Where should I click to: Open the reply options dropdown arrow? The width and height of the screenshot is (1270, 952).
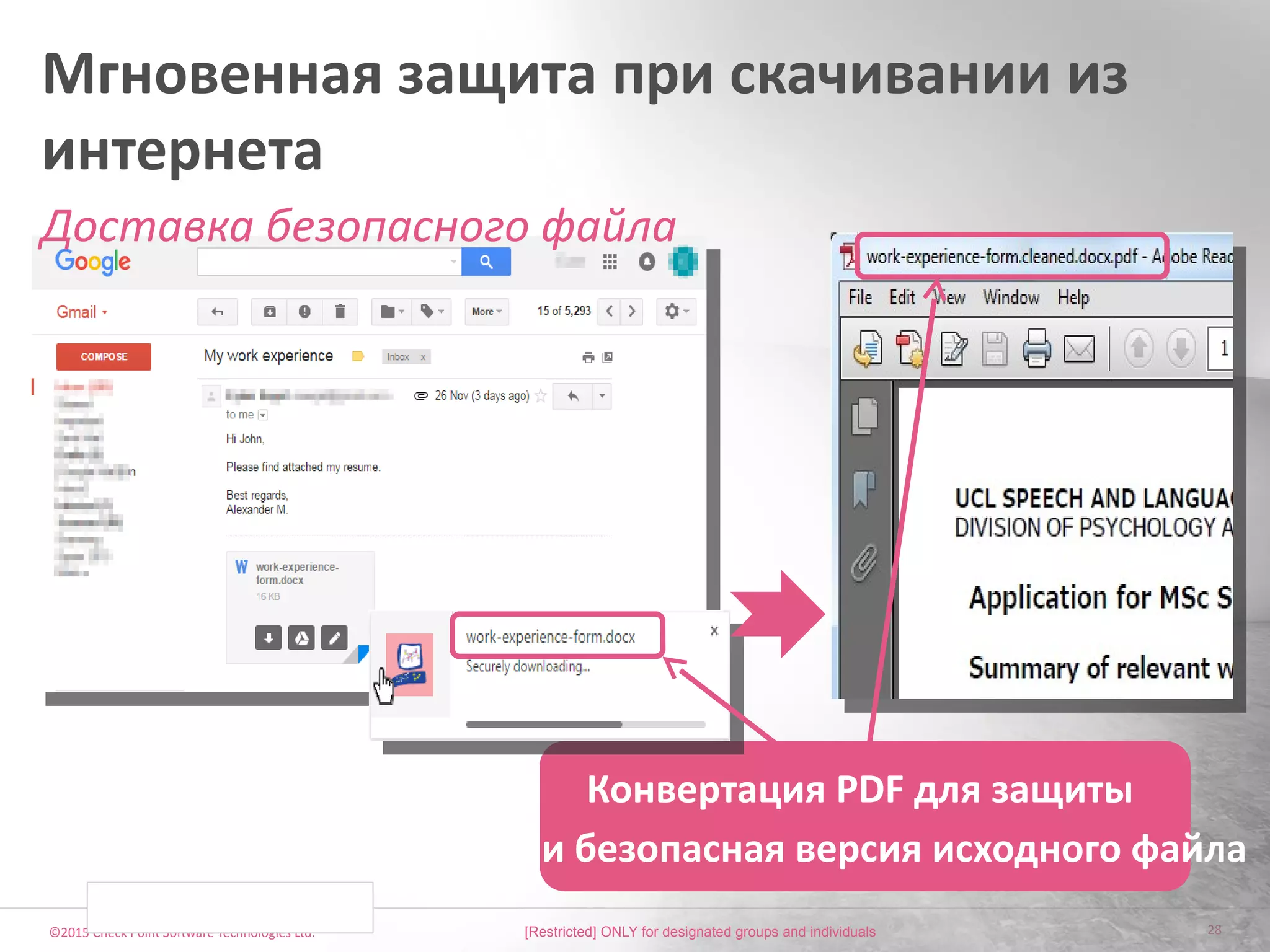[x=602, y=396]
